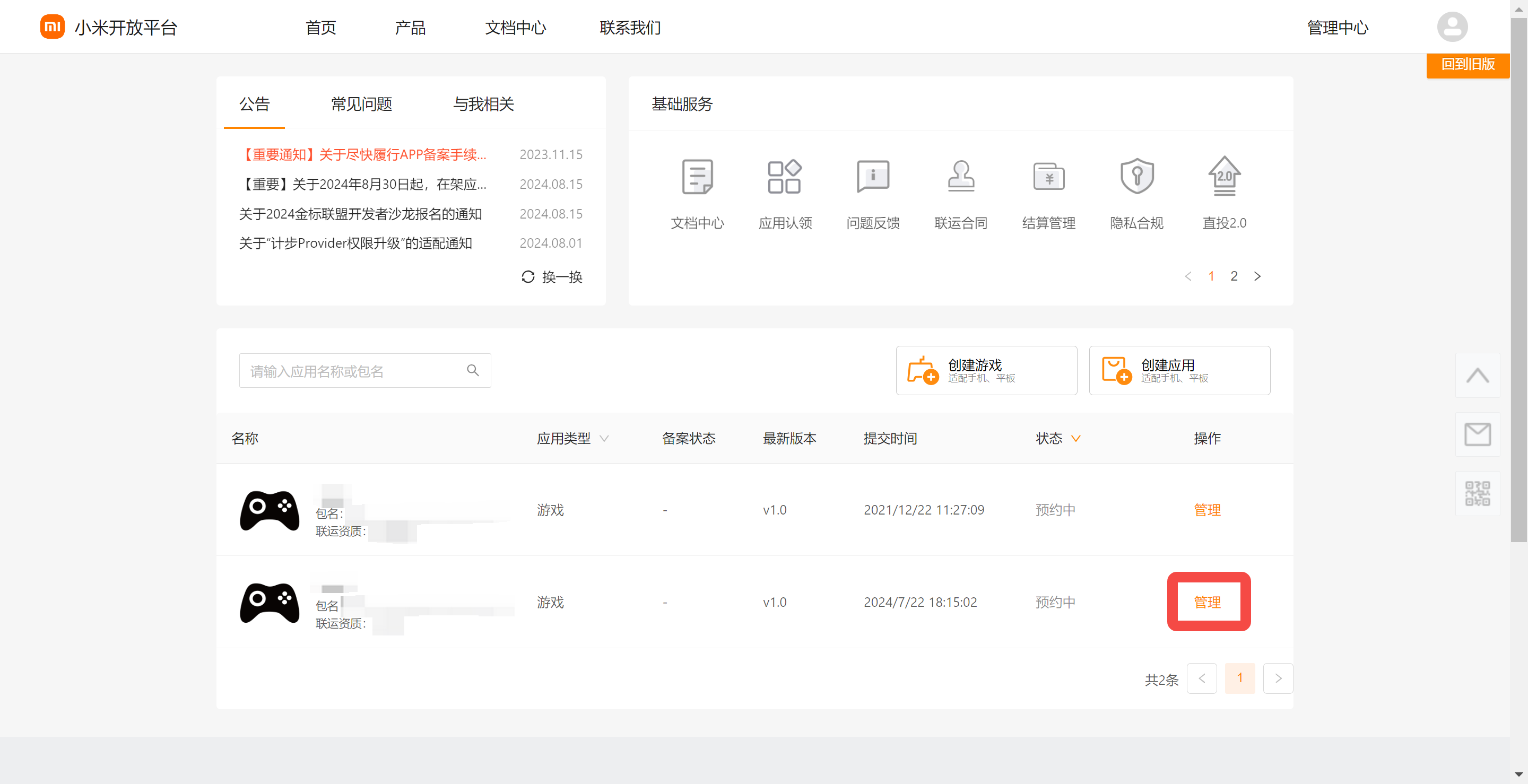Viewport: 1528px width, 784px height.
Task: Open the 问题反馈 service icon
Action: (x=873, y=176)
